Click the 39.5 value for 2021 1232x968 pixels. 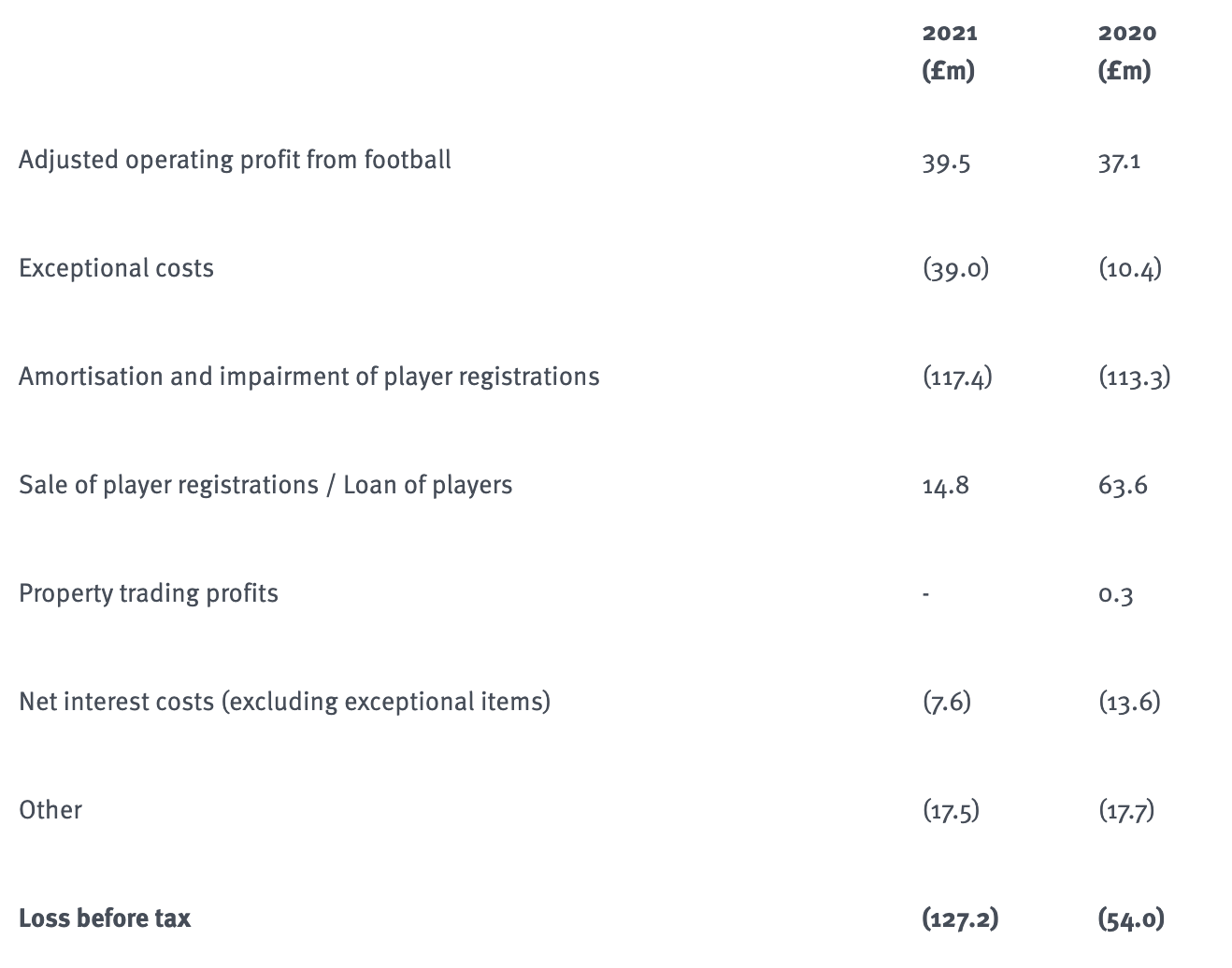pyautogui.click(x=946, y=163)
